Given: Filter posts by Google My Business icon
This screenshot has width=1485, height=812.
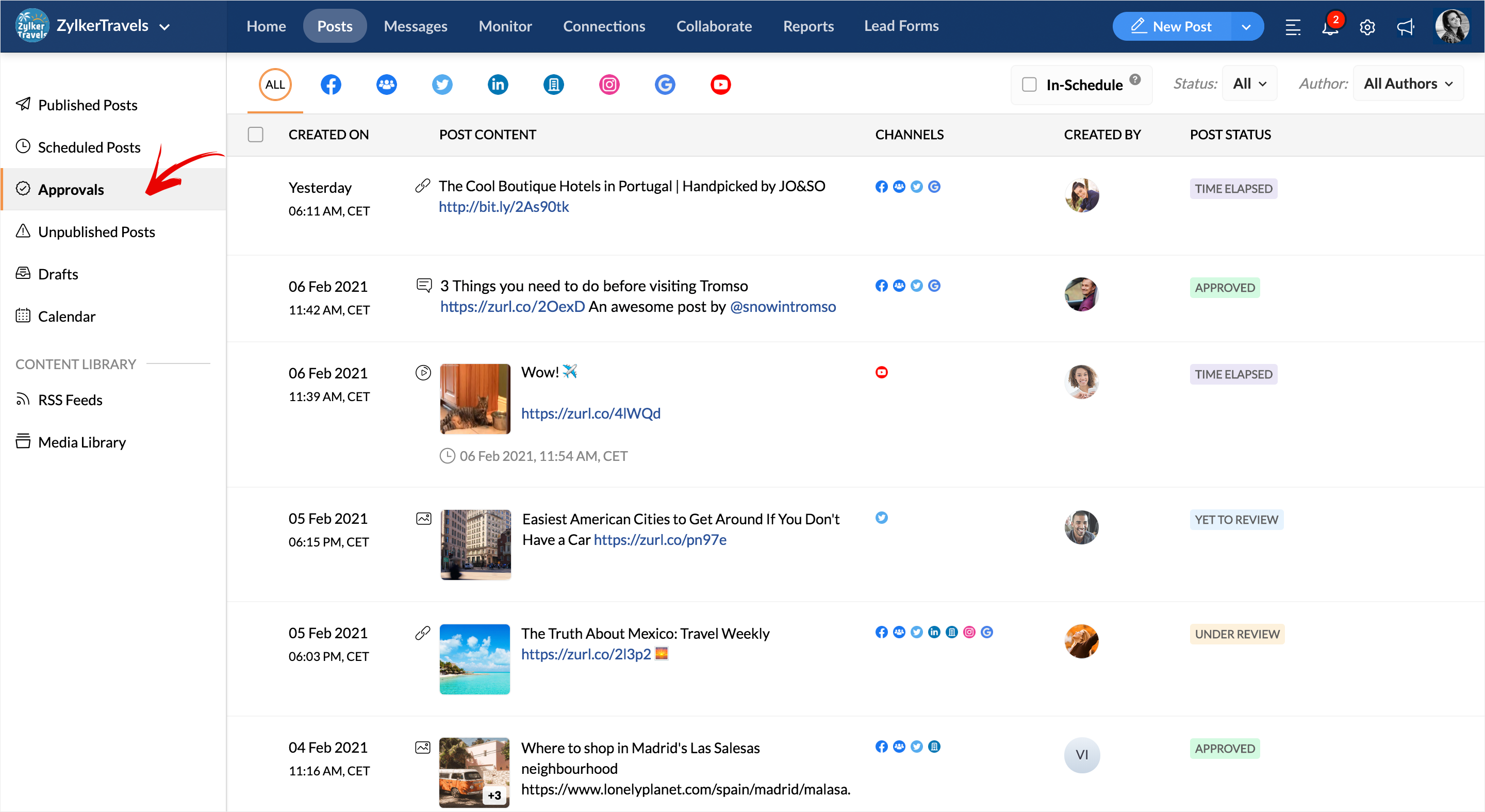Looking at the screenshot, I should 664,85.
